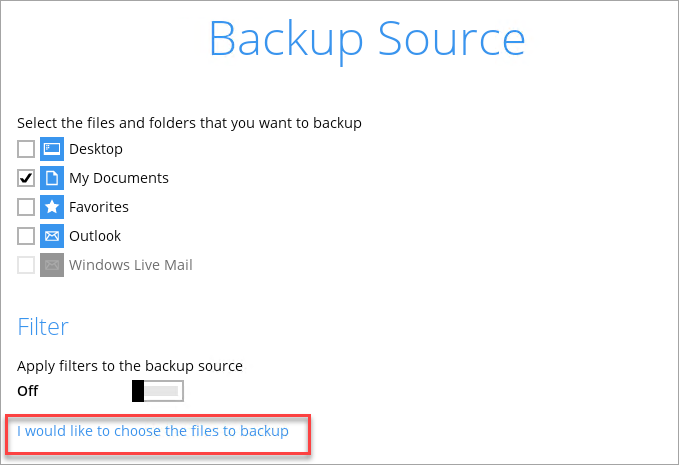679x465 pixels.
Task: Select the Desktop label text
Action: [x=96, y=149]
